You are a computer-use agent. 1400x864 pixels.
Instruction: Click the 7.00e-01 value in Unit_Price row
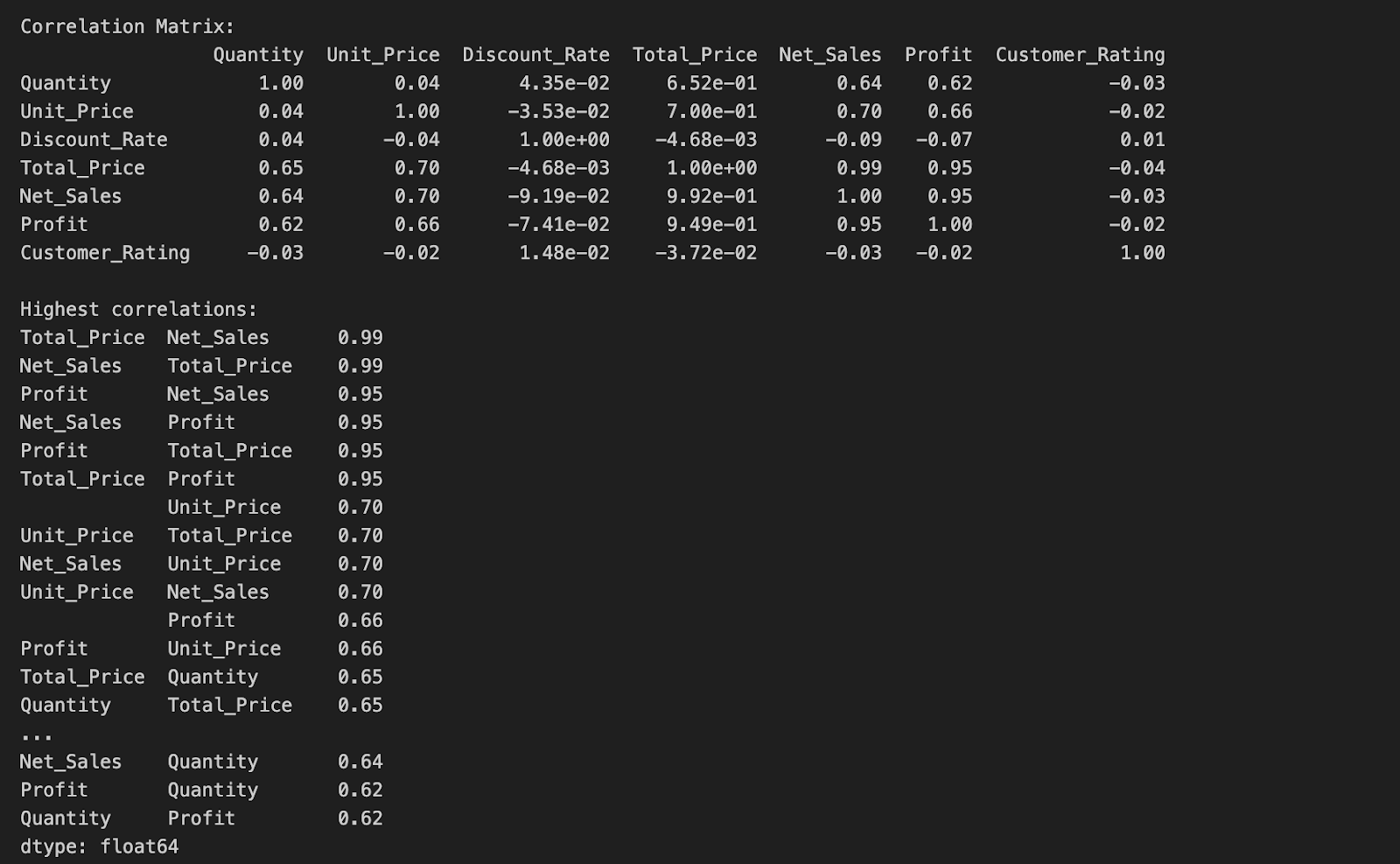(x=711, y=112)
